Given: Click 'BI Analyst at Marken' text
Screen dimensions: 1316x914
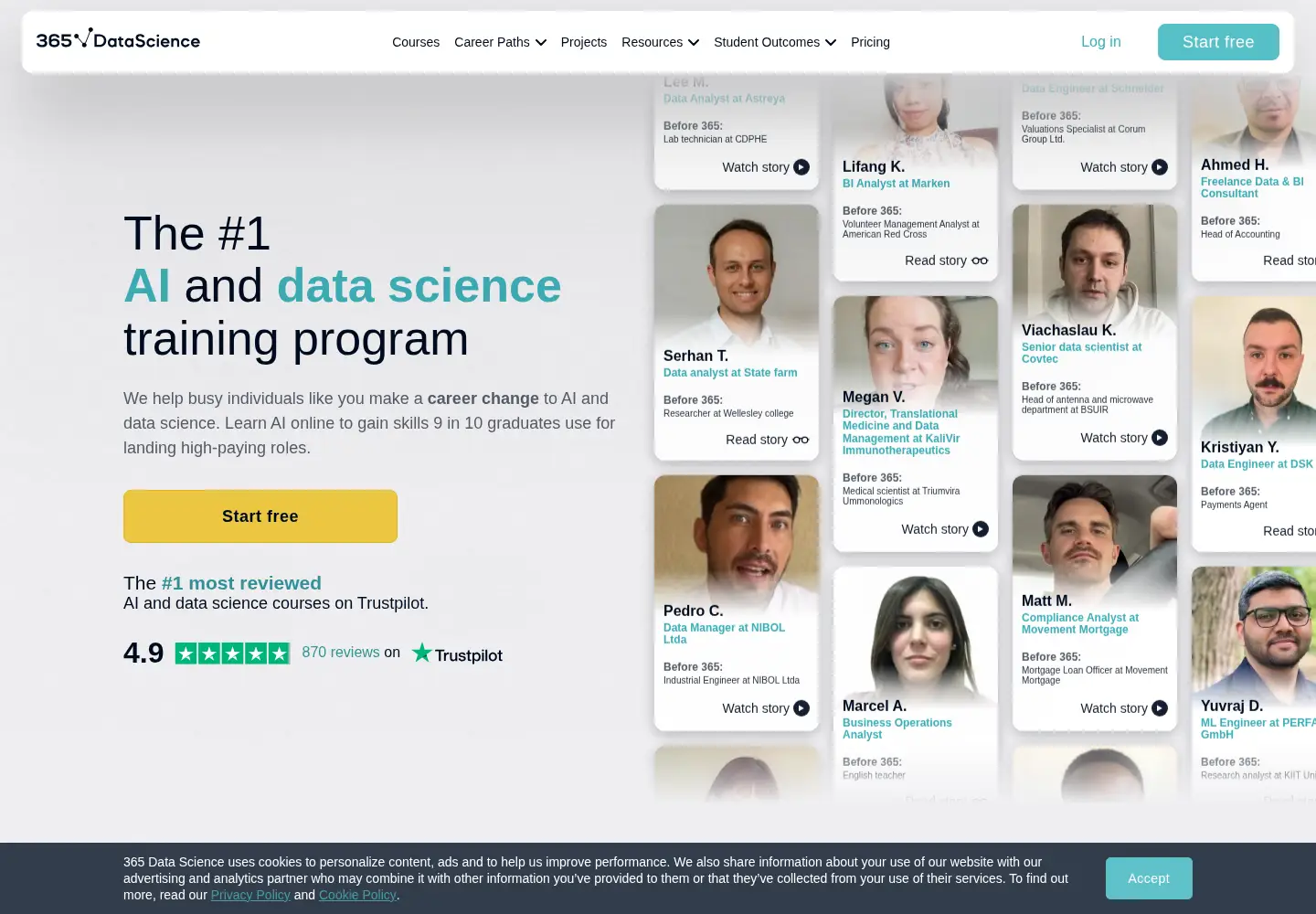Looking at the screenshot, I should click(896, 184).
